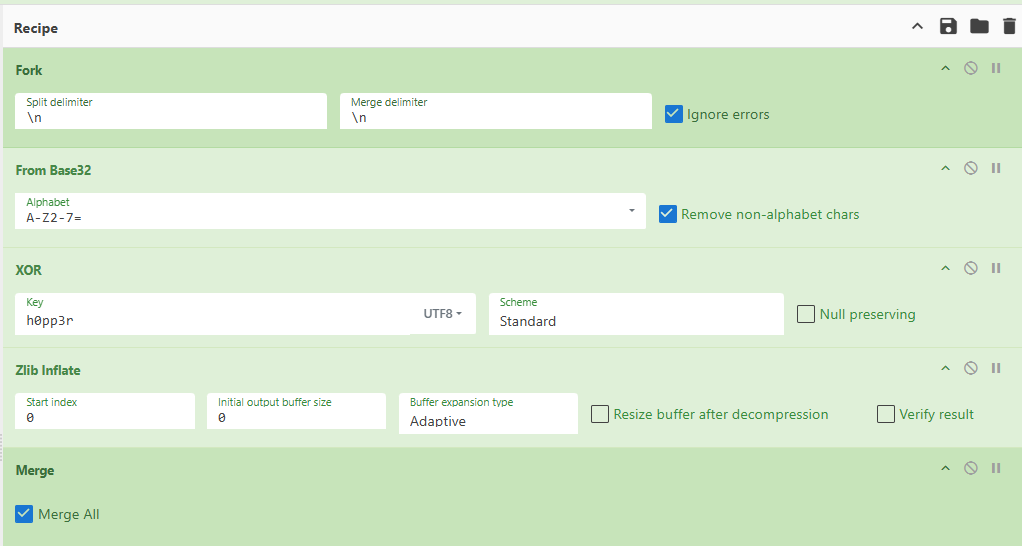The image size is (1022, 546).
Task: Open the XOR Scheme dropdown
Action: point(635,314)
